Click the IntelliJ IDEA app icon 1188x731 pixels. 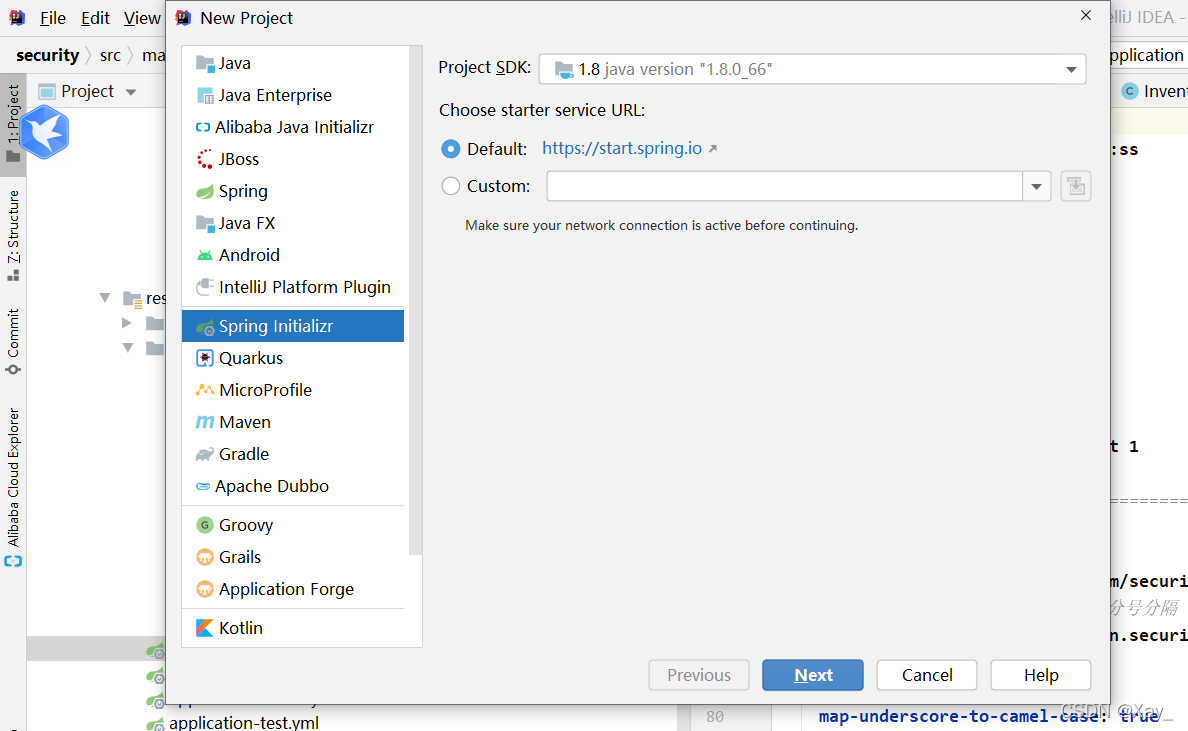17,17
